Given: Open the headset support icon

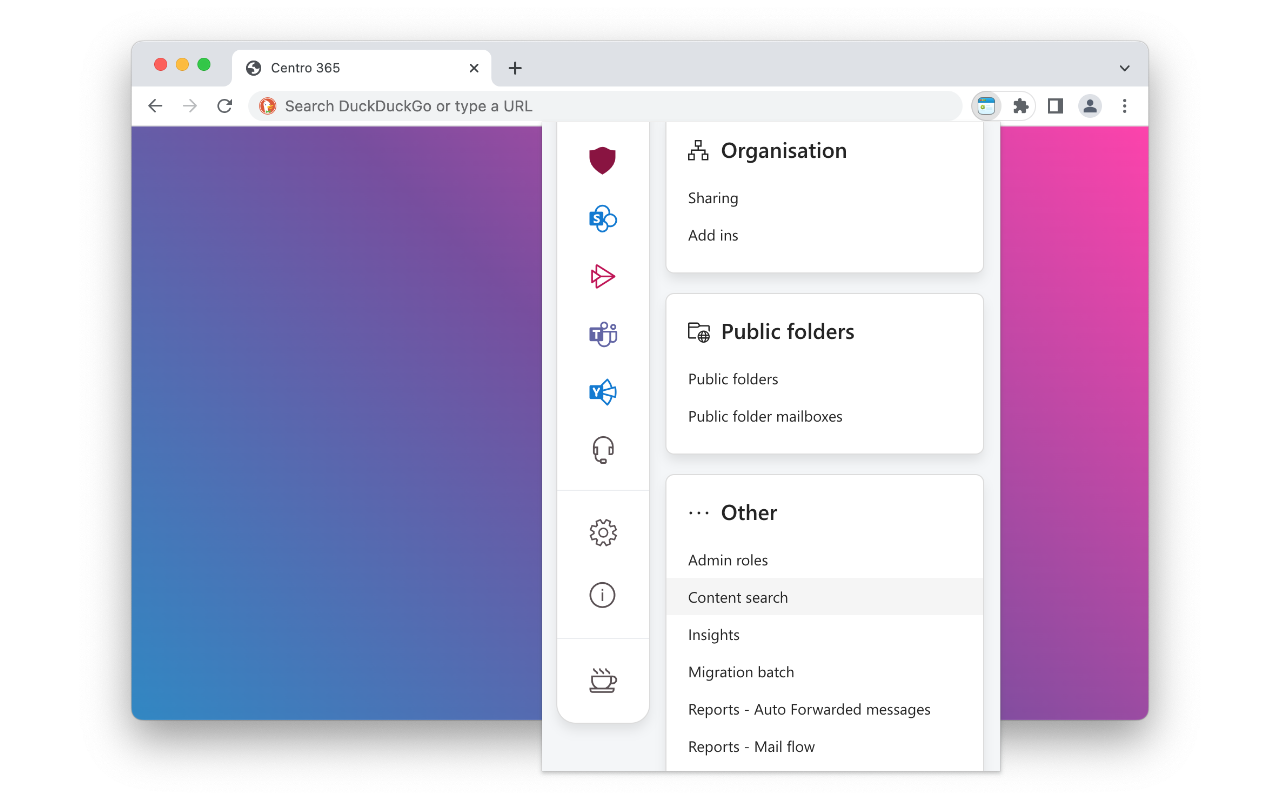Looking at the screenshot, I should 602,450.
